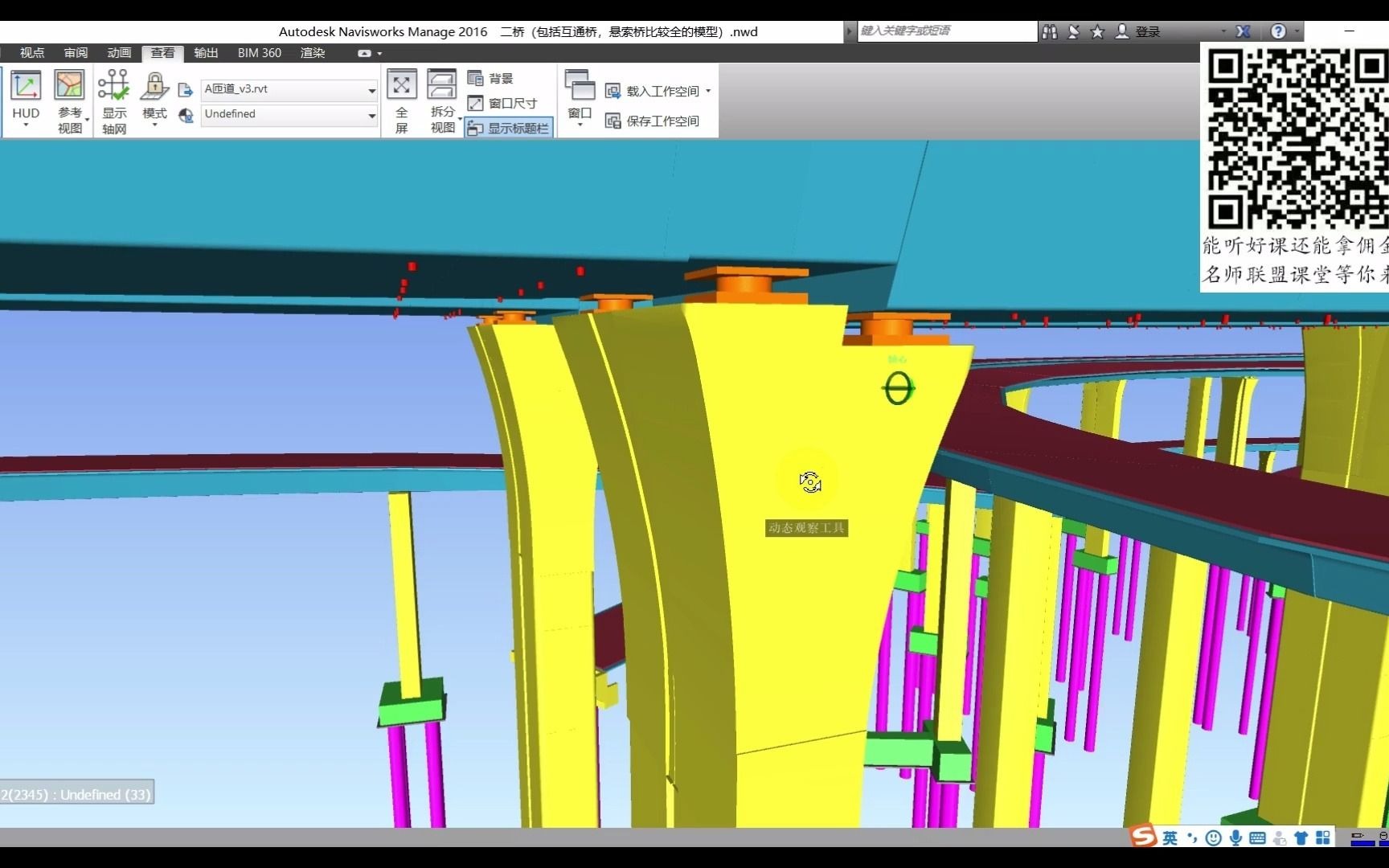Click 载入工作空间 load workspace
Screen dimensions: 1389x868
coord(653,91)
